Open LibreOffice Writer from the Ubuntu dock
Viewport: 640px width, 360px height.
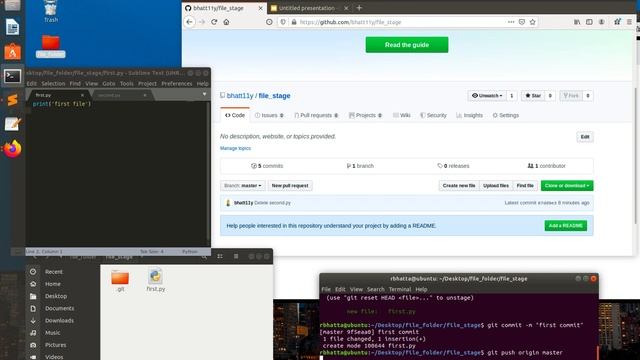pos(12,27)
